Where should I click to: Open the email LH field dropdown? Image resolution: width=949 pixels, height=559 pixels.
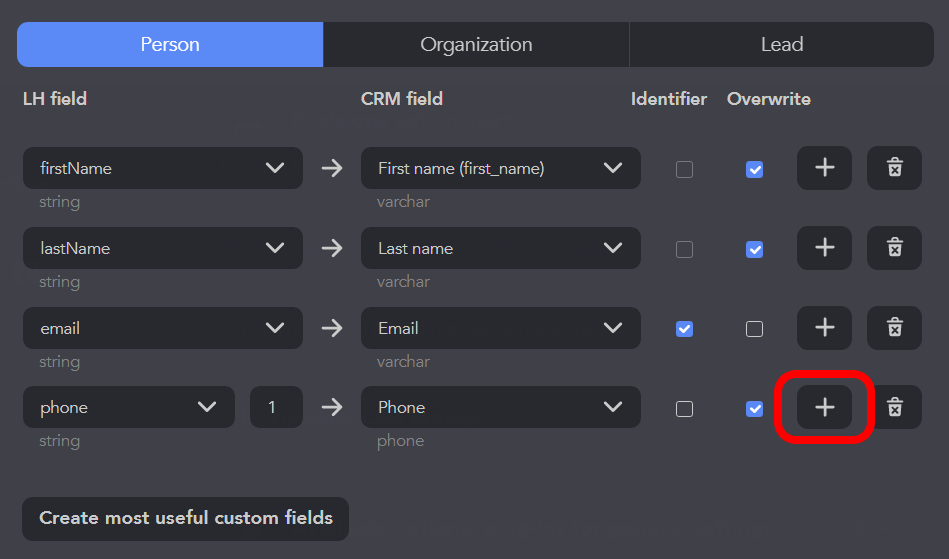(163, 328)
